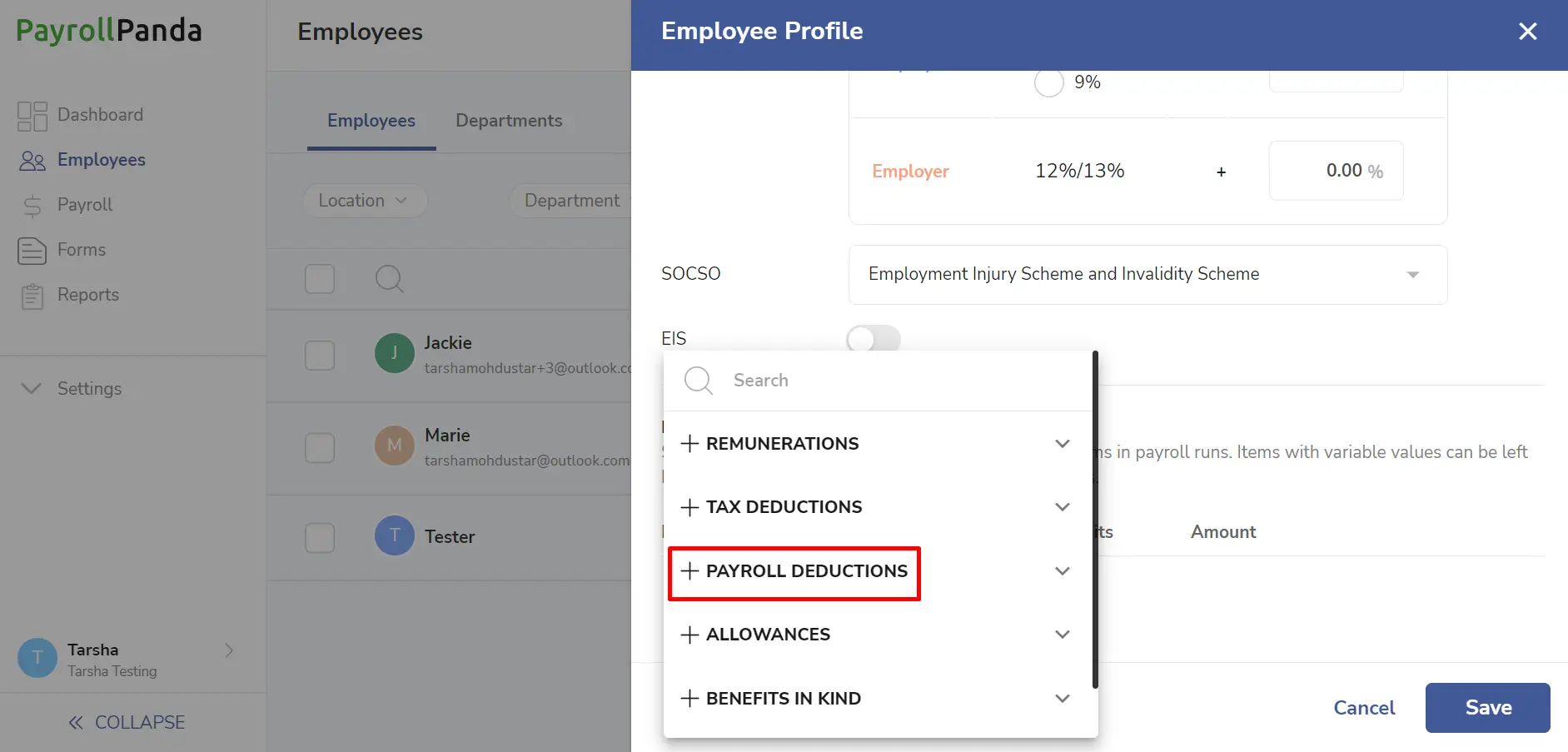Open the Forms document icon
The height and width of the screenshot is (752, 1568).
tap(32, 250)
